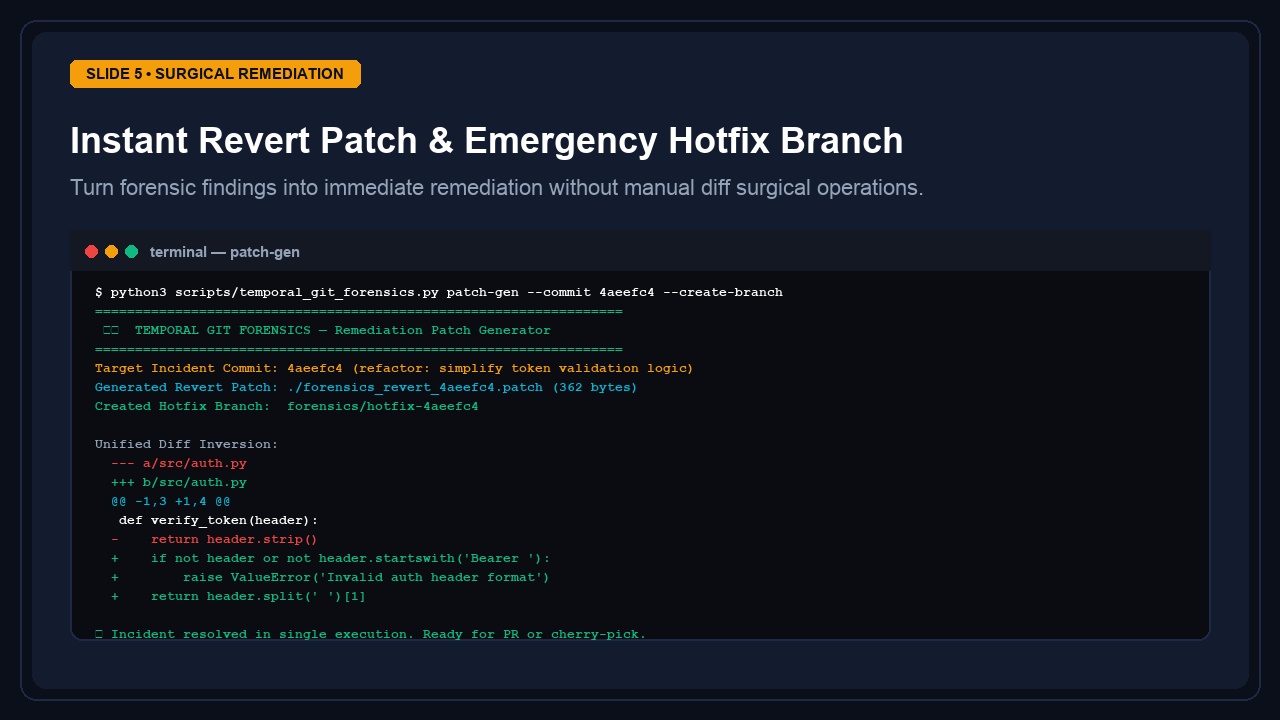1280x720 pixels.
Task: Select the "@@ -1,3 +1,4 @@" hunk header
Action: pyautogui.click(x=171, y=501)
